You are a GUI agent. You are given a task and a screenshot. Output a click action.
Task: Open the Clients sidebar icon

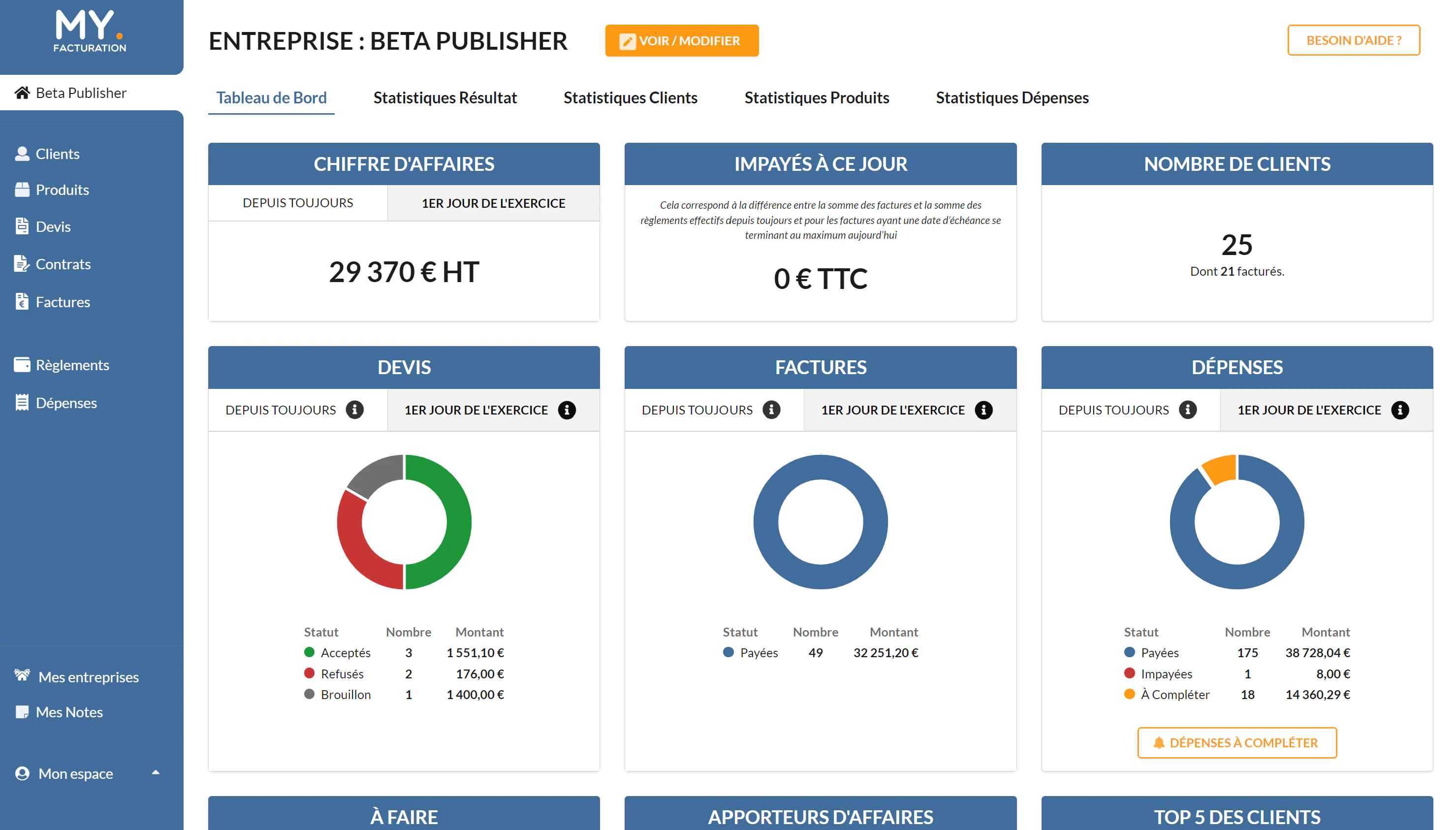22,154
